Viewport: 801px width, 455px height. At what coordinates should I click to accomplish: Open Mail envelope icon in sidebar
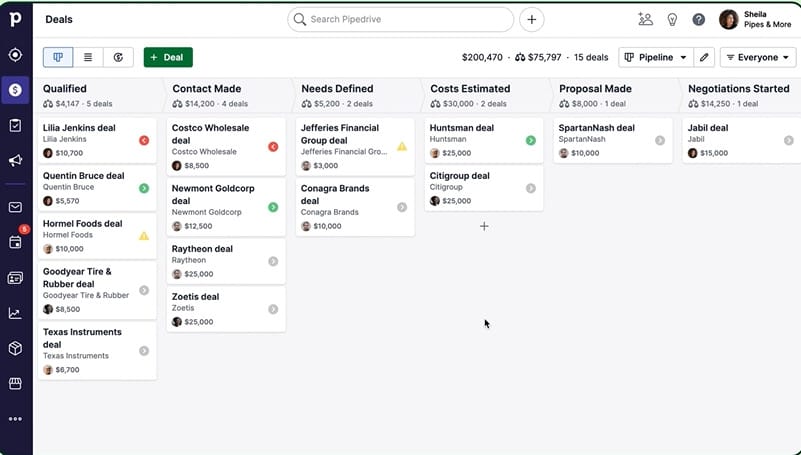[x=15, y=207]
